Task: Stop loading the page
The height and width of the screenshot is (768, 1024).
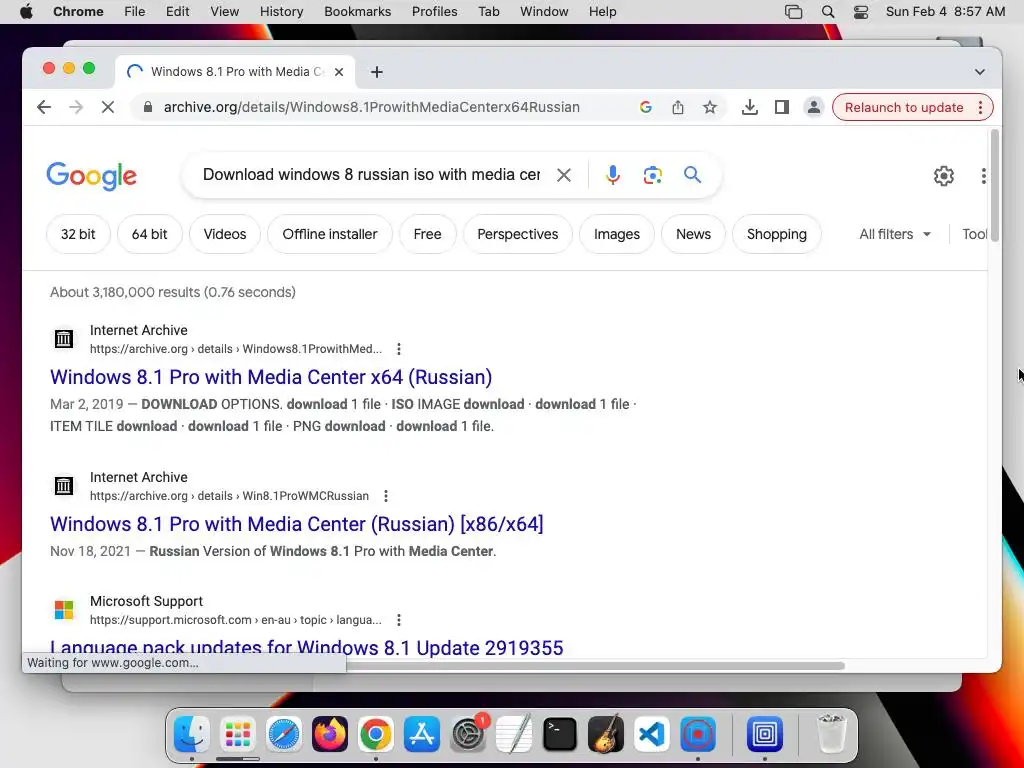Action: click(108, 107)
